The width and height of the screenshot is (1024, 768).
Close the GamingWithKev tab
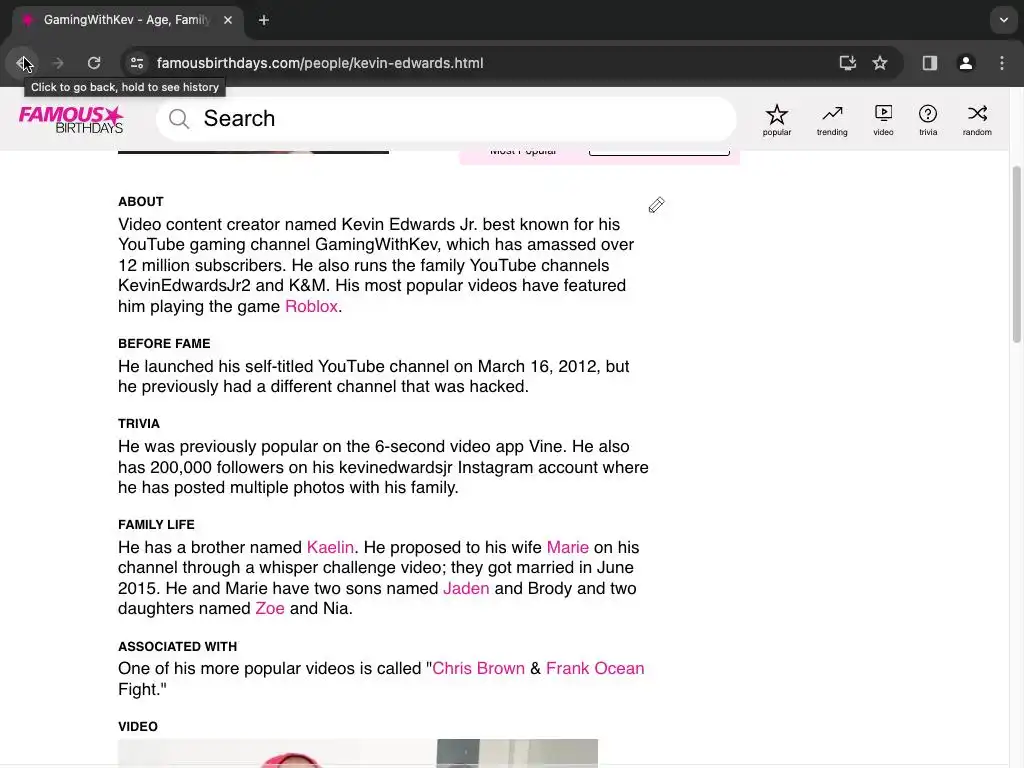(x=228, y=20)
